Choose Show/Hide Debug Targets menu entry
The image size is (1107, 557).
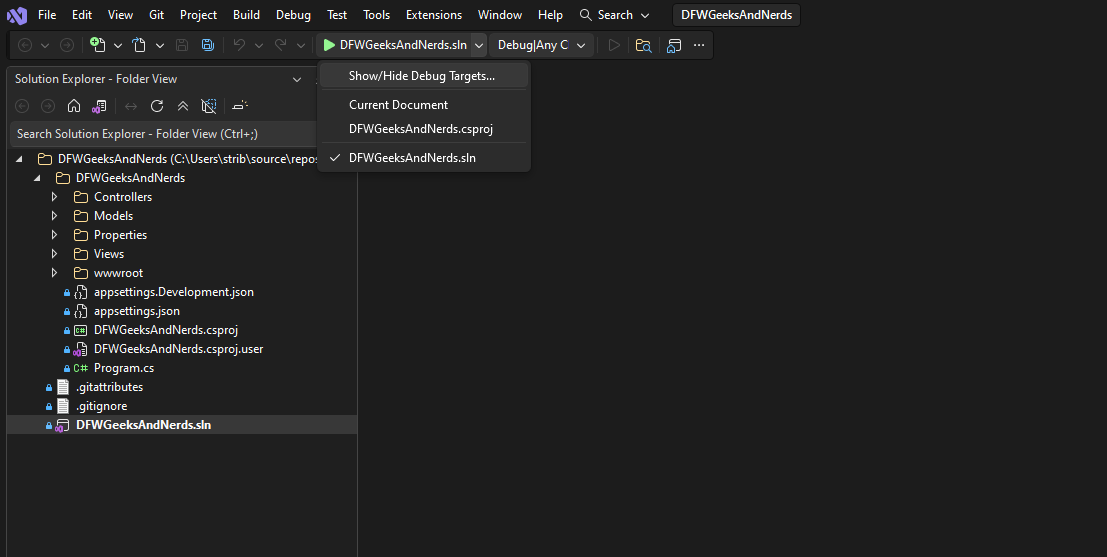(x=424, y=76)
